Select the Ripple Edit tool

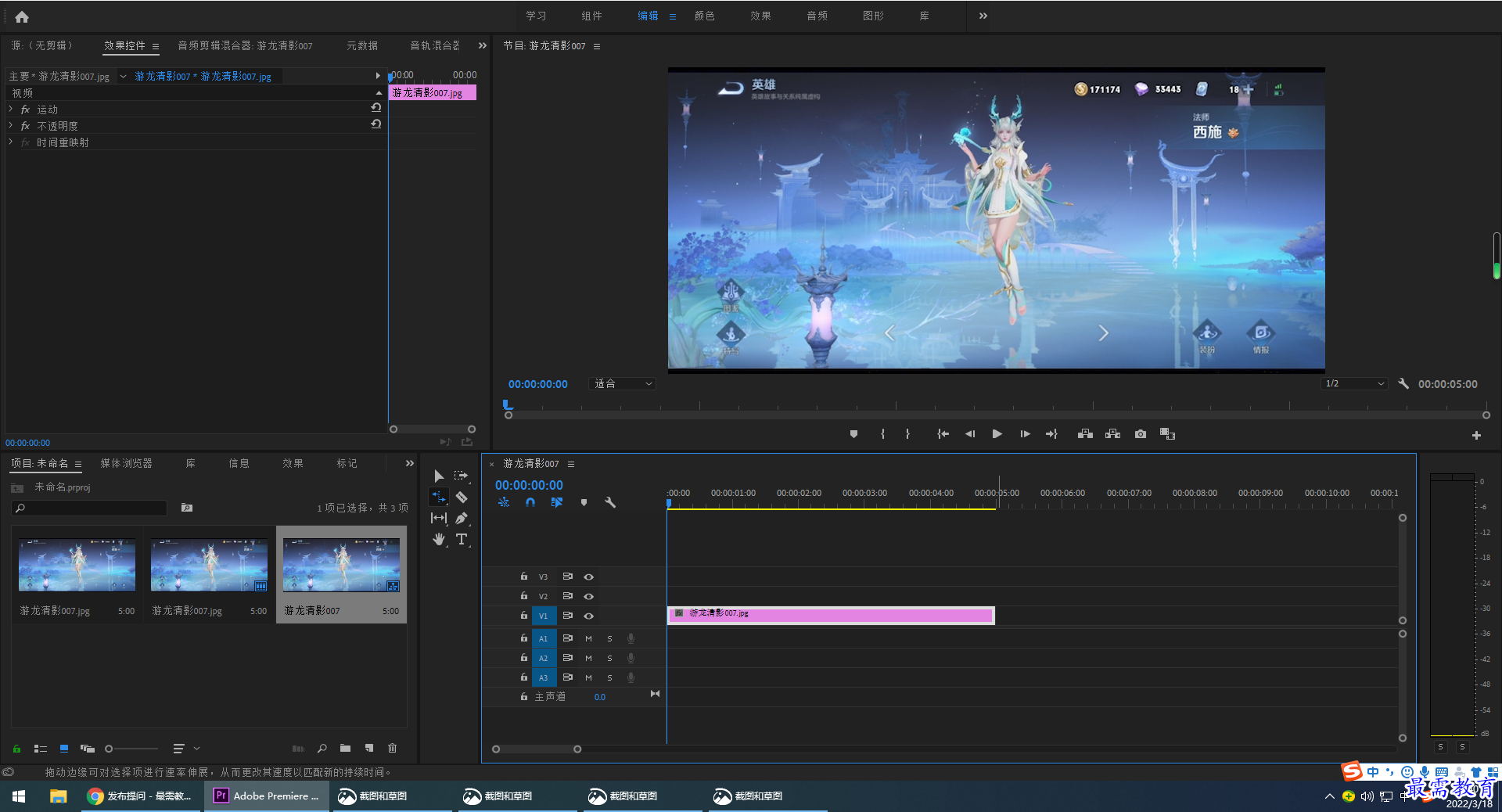pyautogui.click(x=438, y=497)
